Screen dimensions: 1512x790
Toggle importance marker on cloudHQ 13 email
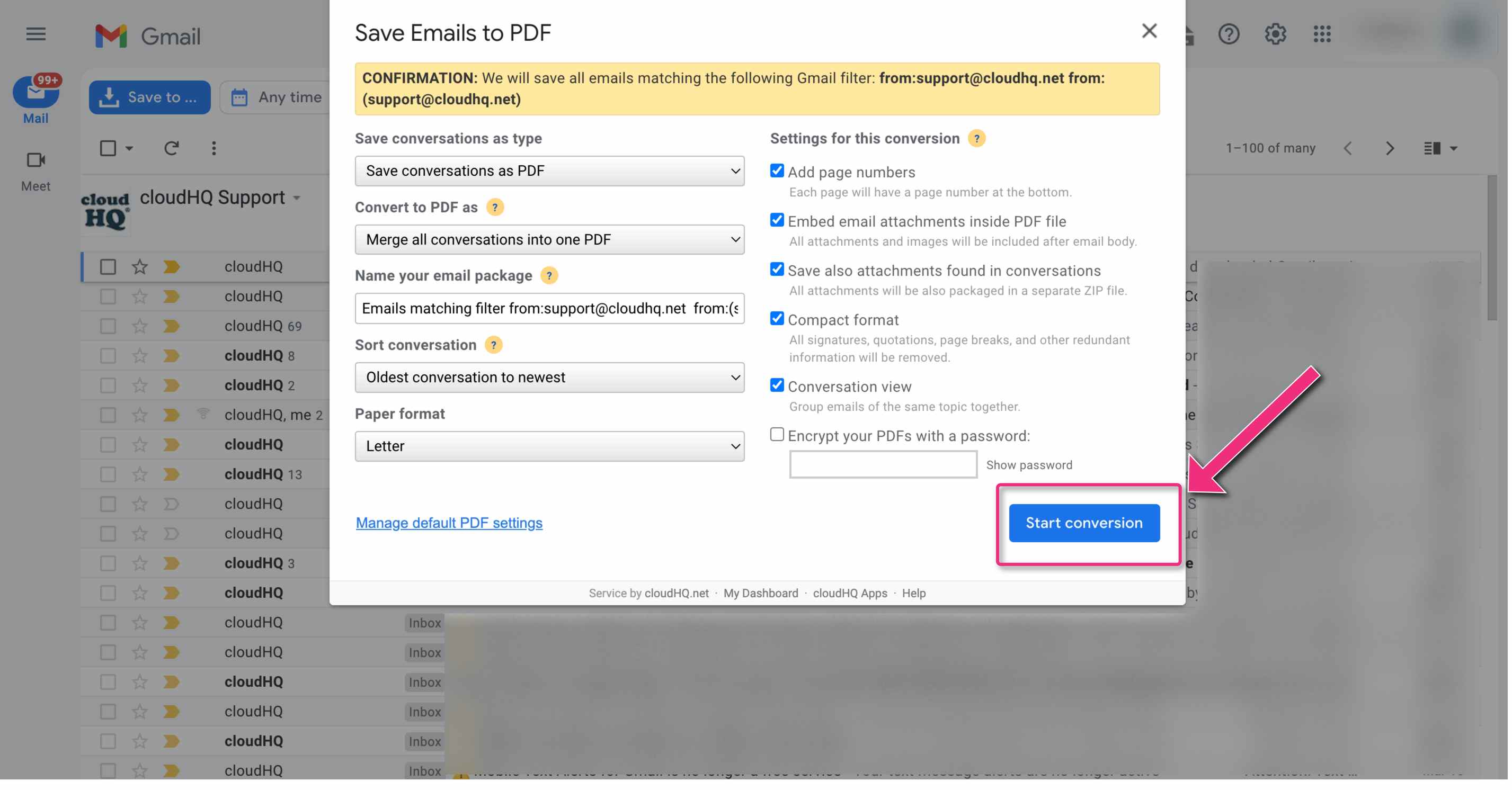pos(172,474)
